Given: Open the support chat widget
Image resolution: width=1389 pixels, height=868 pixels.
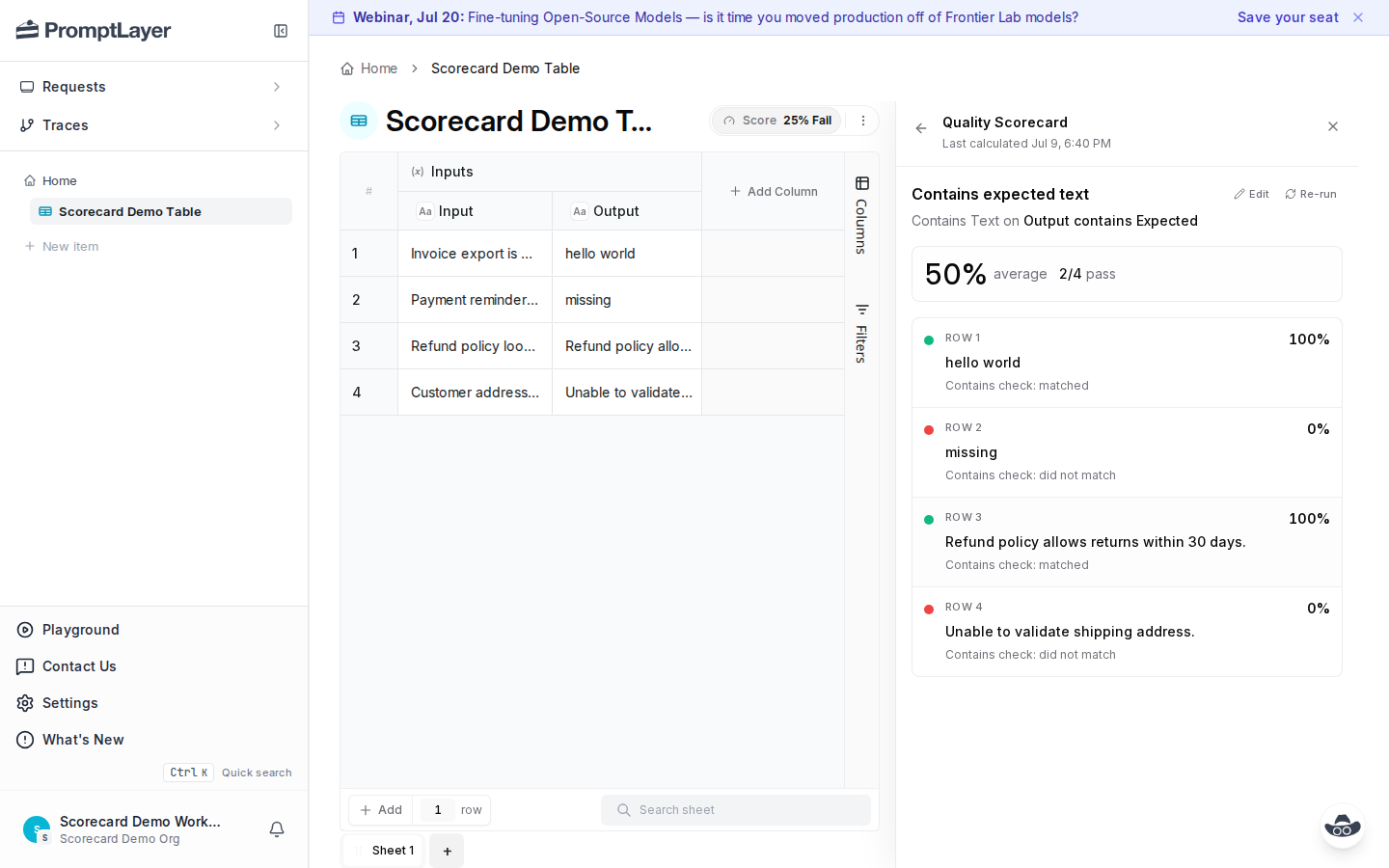Looking at the screenshot, I should pos(1343,827).
